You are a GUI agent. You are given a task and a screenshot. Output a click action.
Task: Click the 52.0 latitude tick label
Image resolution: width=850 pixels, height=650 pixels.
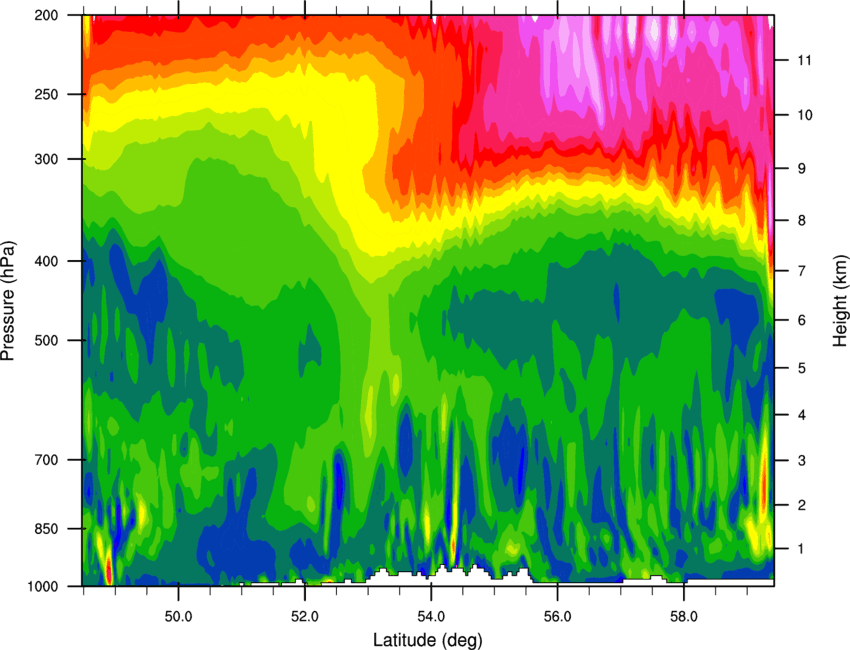pos(305,617)
